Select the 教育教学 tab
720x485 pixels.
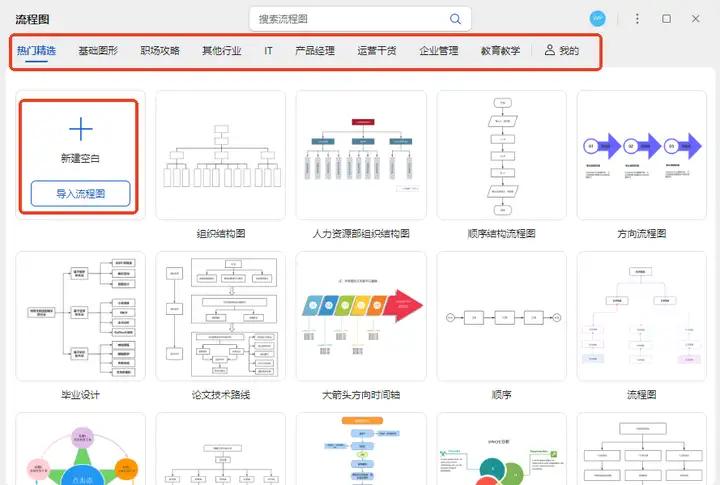(x=500, y=50)
